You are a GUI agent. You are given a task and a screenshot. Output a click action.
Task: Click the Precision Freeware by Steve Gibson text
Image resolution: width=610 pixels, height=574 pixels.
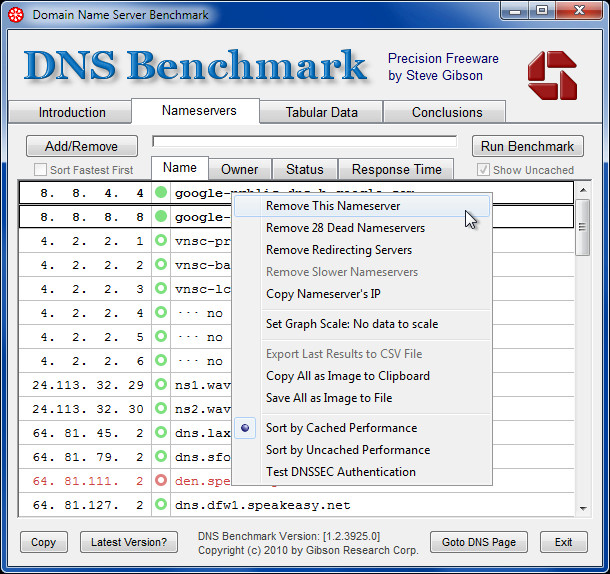[x=443, y=67]
